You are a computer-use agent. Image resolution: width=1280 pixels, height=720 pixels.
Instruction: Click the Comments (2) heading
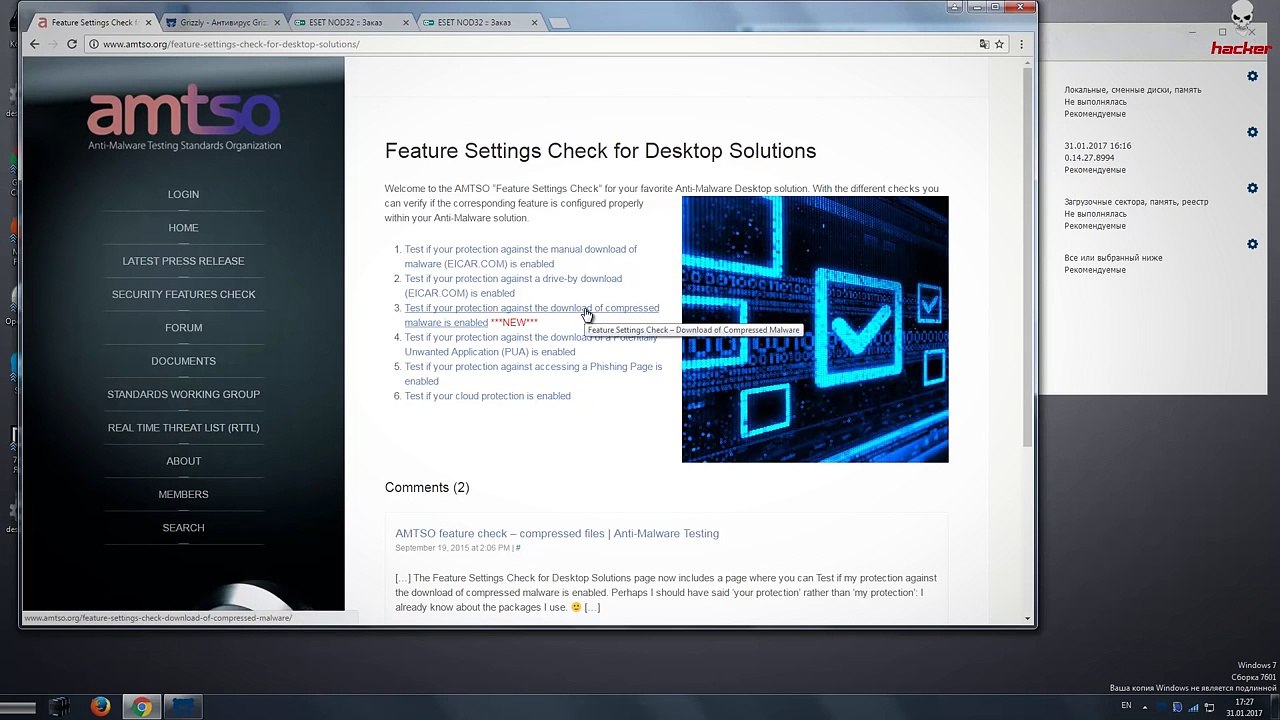(x=427, y=487)
